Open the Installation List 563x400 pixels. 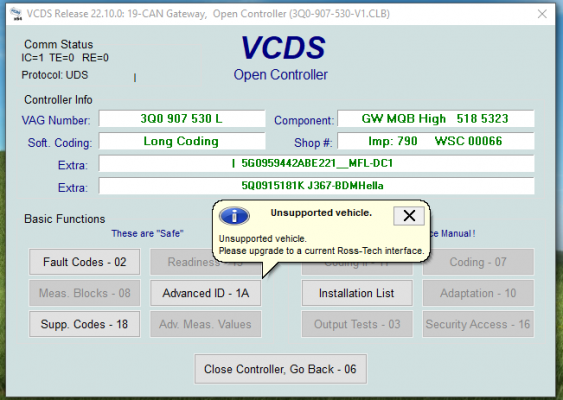[x=357, y=293]
